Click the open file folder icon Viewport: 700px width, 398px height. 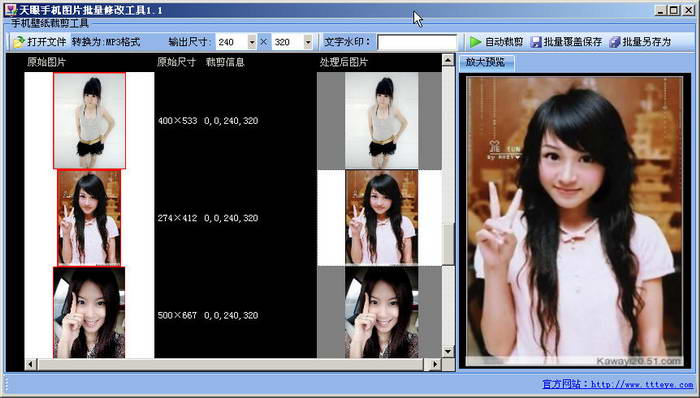(19, 42)
